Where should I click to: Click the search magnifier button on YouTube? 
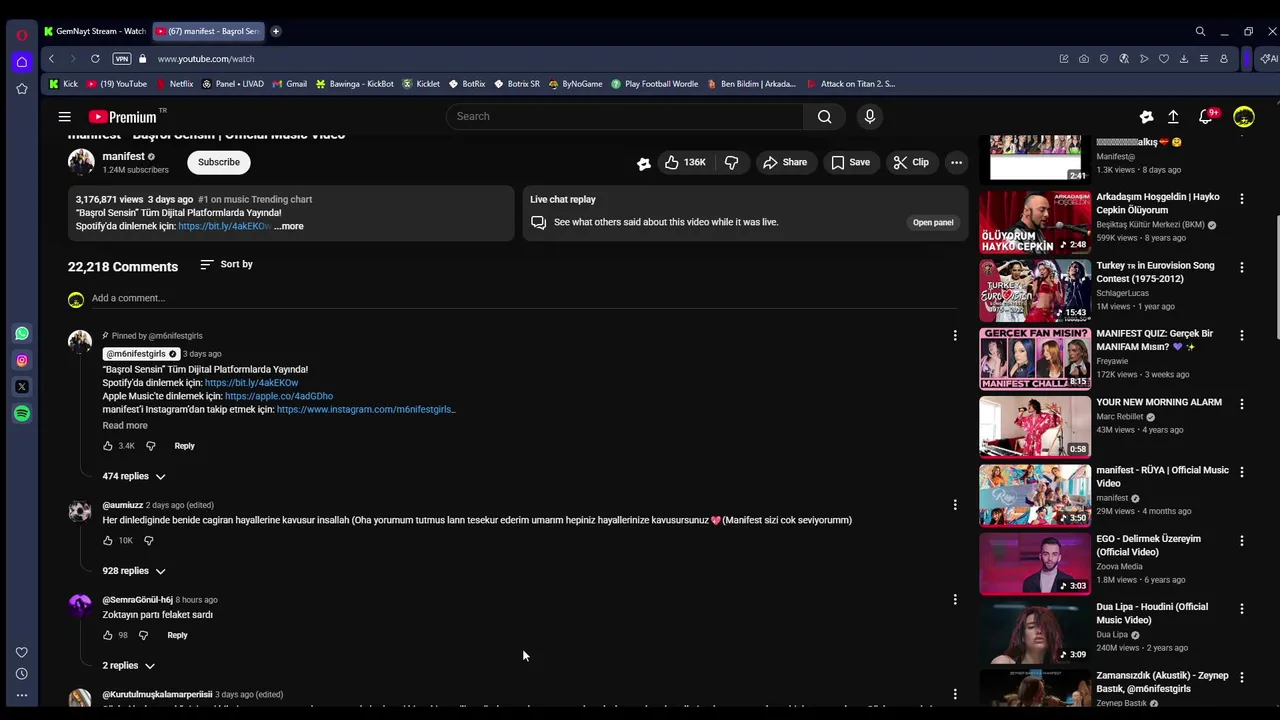click(824, 117)
